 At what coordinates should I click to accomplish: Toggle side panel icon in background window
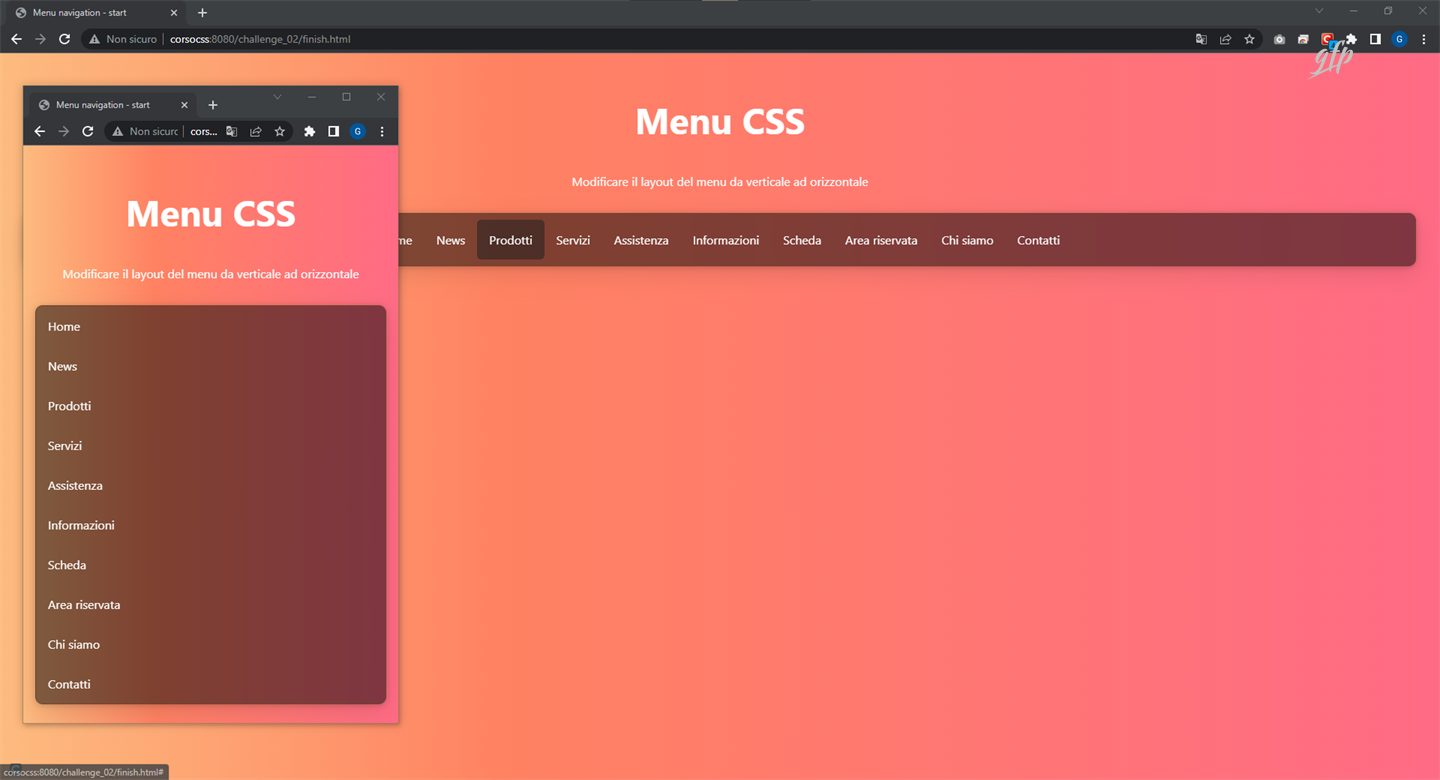(x=1375, y=39)
